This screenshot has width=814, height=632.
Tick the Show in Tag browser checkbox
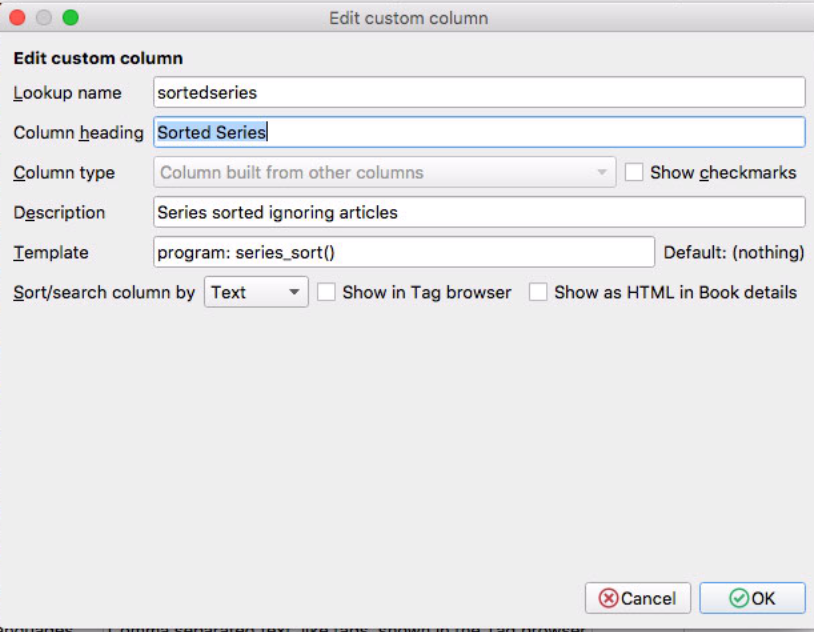click(326, 292)
